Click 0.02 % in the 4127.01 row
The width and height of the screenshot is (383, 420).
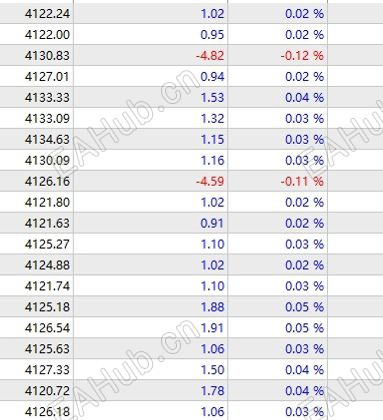pos(304,77)
